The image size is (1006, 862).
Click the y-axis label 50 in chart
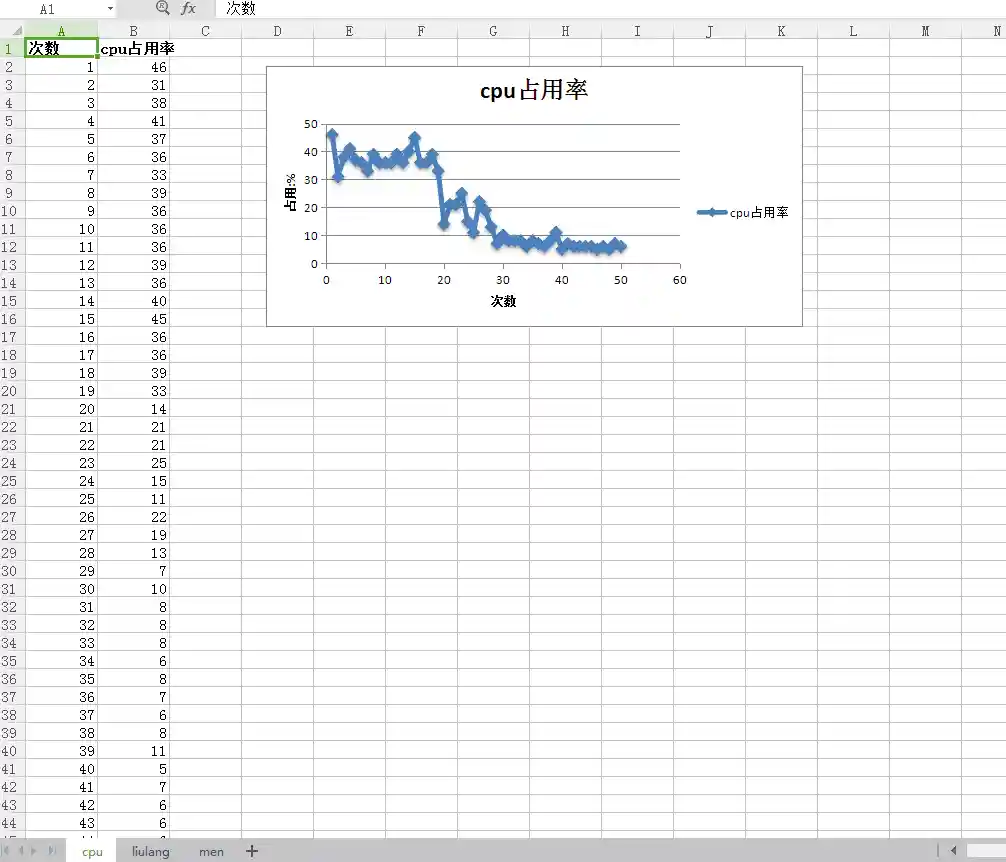[311, 124]
